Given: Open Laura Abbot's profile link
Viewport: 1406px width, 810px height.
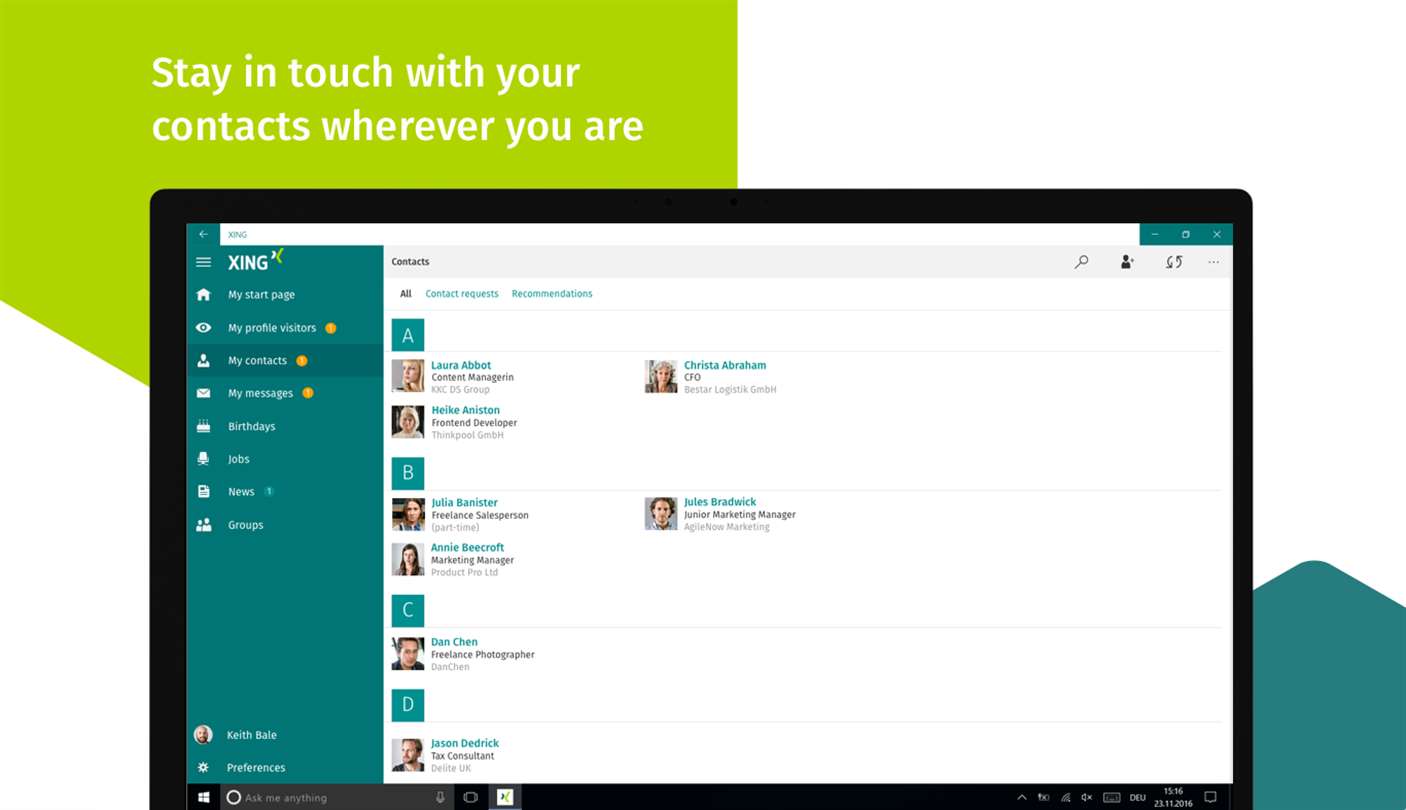Looking at the screenshot, I should [x=461, y=366].
